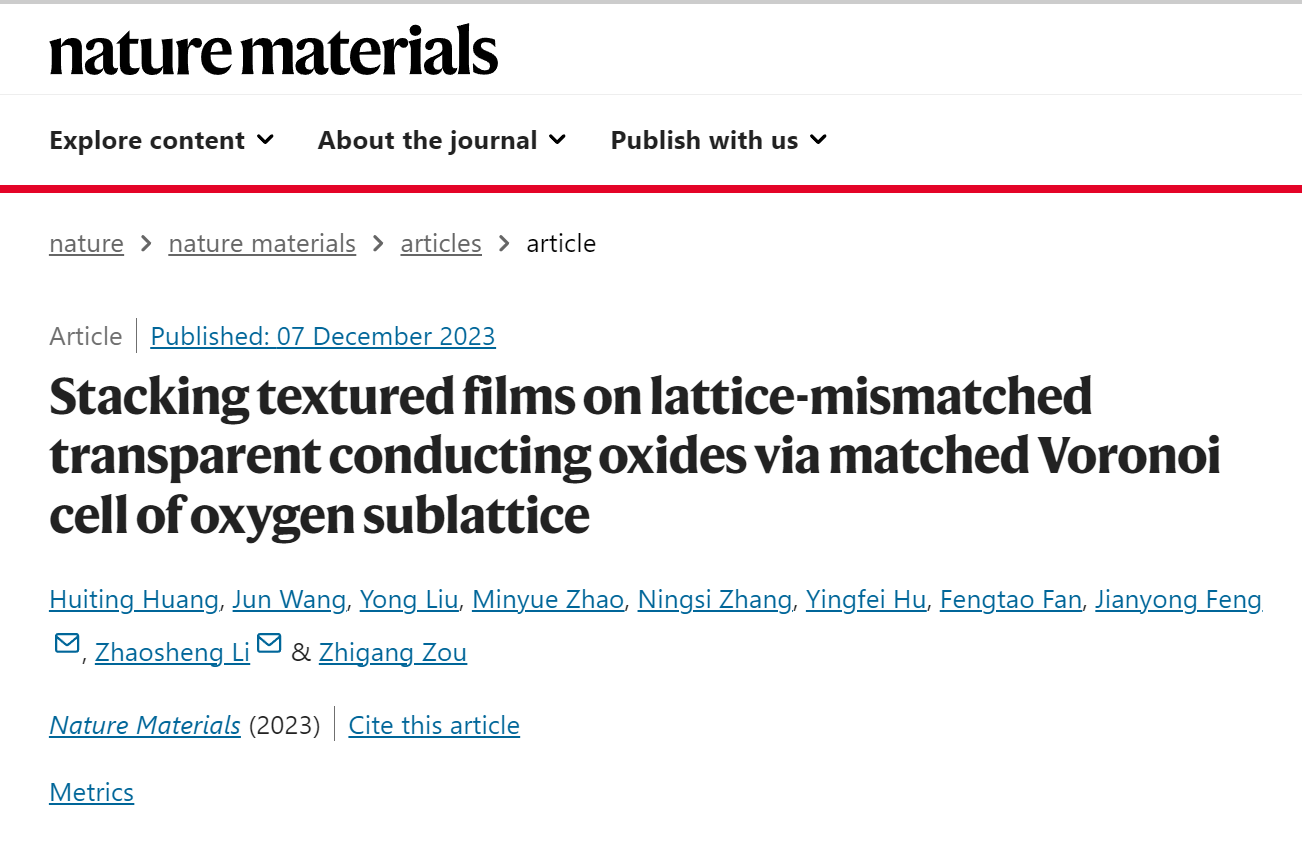The image size is (1302, 846).
Task: Open the About the journal menu
Action: coord(442,140)
